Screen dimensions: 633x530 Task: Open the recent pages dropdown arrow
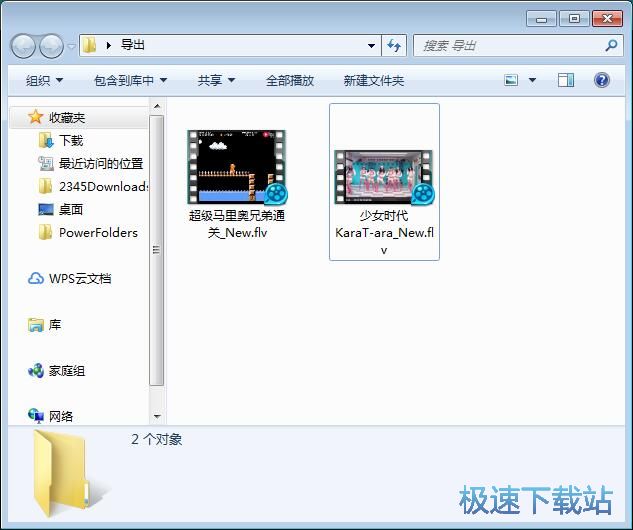(71, 46)
